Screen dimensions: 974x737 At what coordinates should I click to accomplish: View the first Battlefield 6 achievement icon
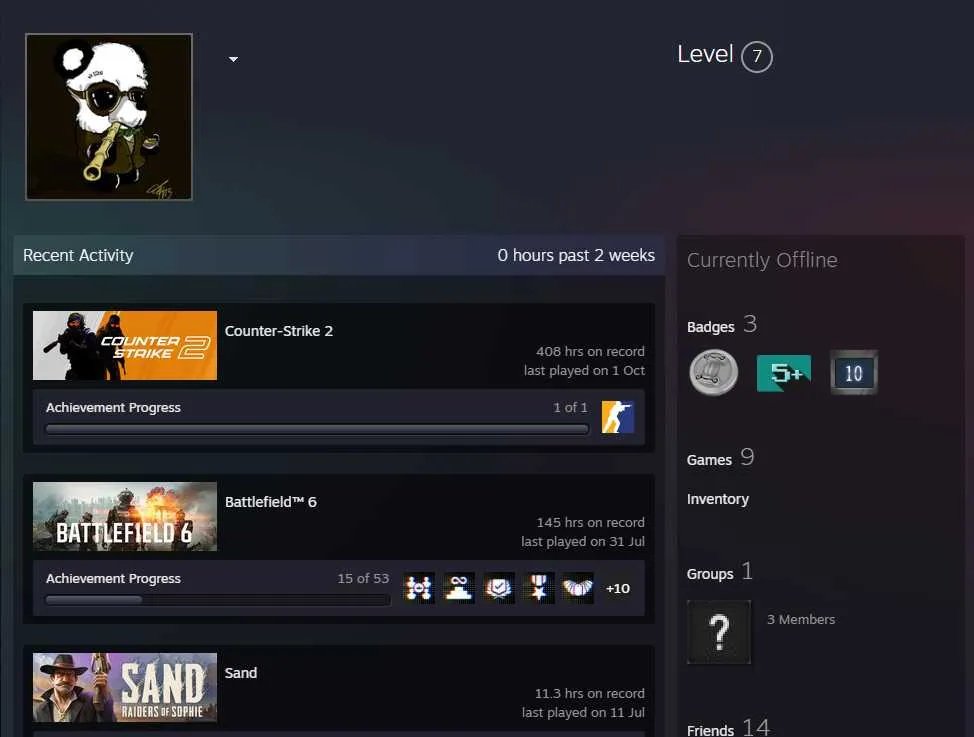419,588
